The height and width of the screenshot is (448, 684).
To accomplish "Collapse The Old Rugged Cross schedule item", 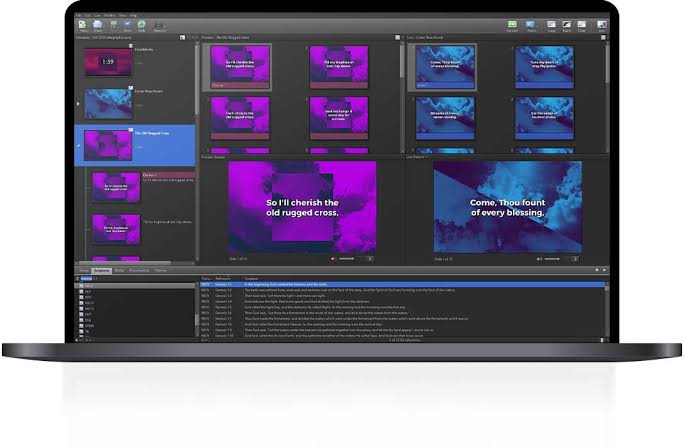I will [79, 145].
